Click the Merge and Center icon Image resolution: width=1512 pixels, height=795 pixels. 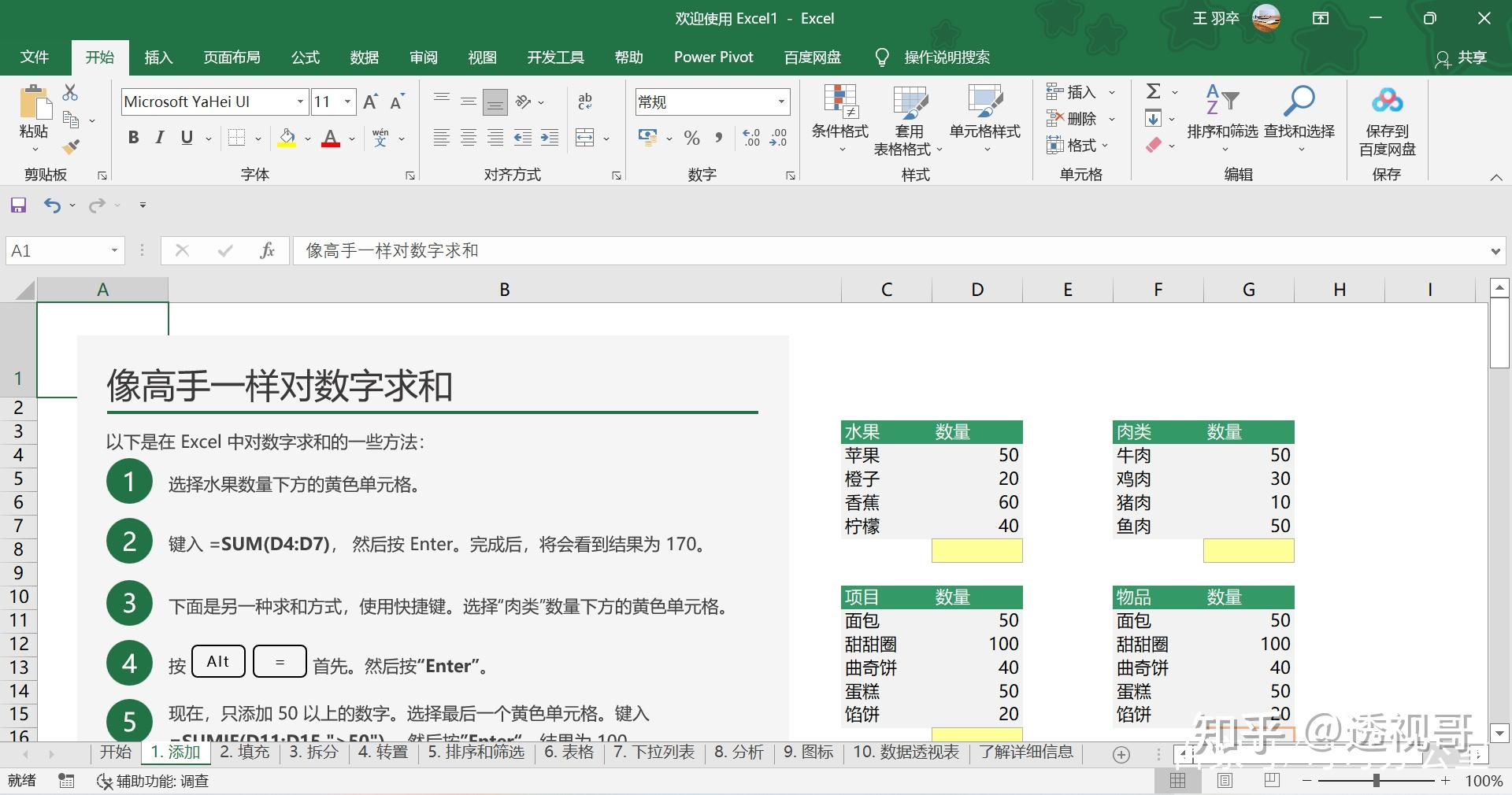click(585, 138)
